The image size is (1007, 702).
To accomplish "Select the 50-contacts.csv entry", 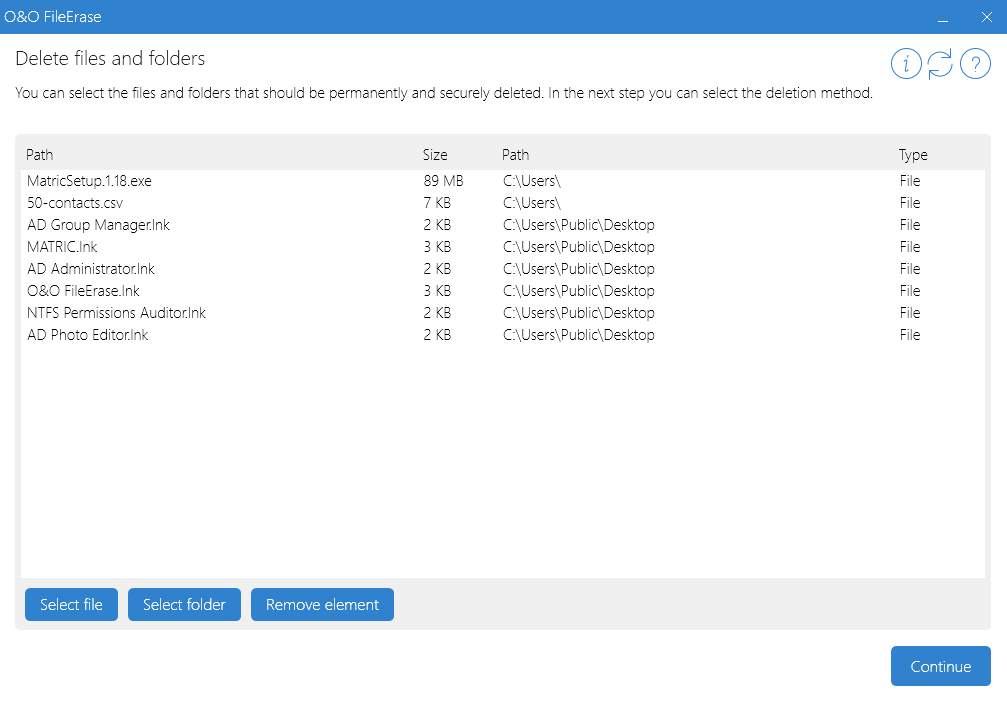I will (x=75, y=203).
